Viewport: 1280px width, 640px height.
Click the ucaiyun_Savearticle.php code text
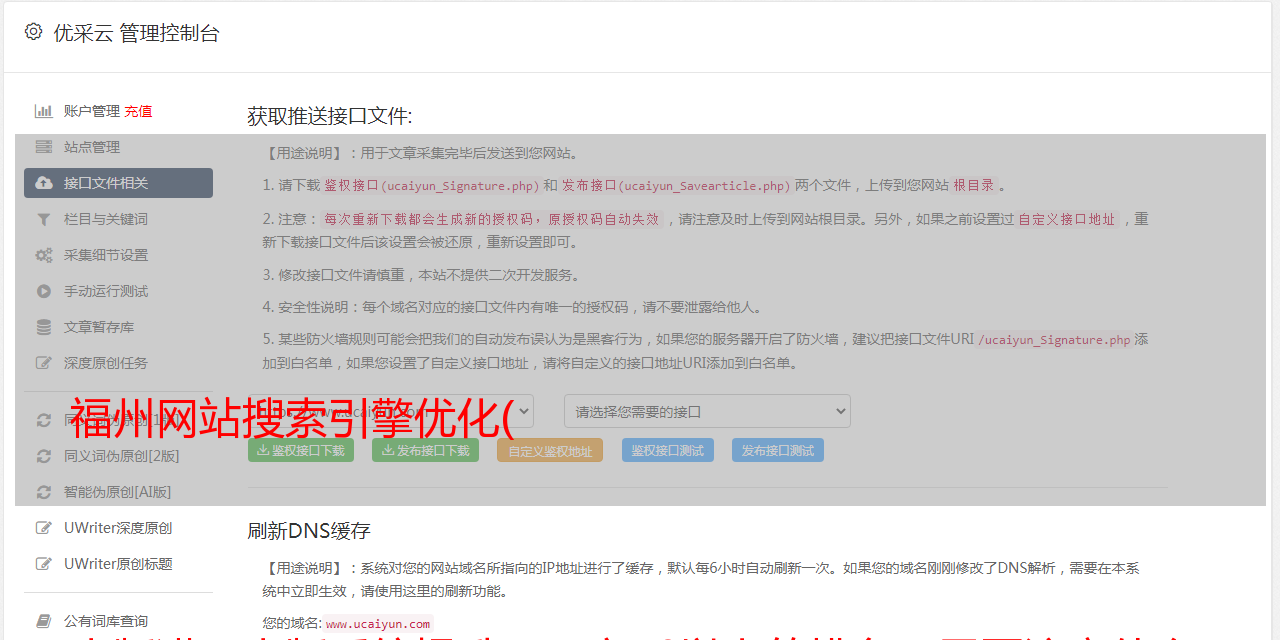click(704, 186)
